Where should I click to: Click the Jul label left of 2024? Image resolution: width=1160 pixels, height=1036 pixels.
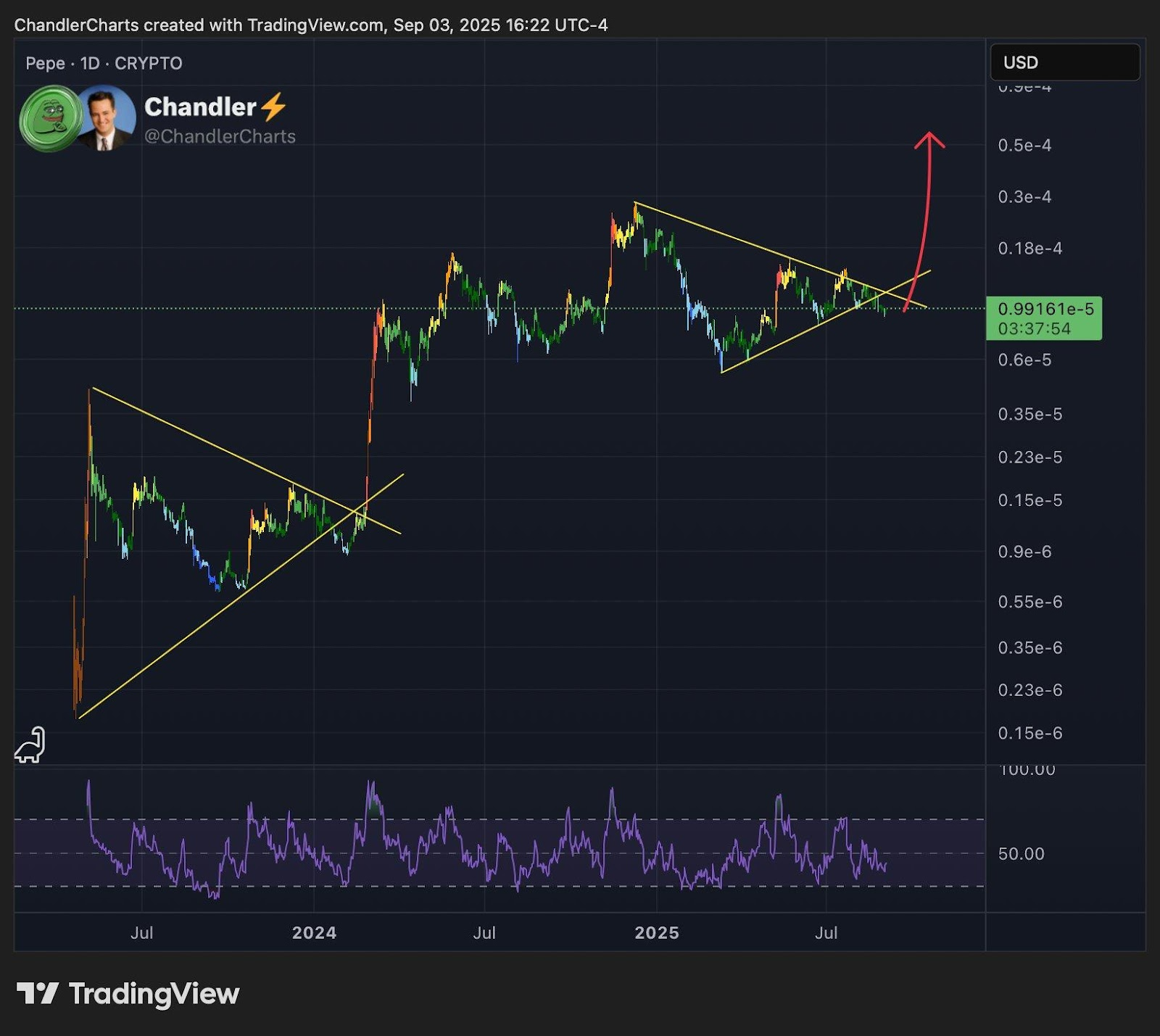click(x=141, y=932)
